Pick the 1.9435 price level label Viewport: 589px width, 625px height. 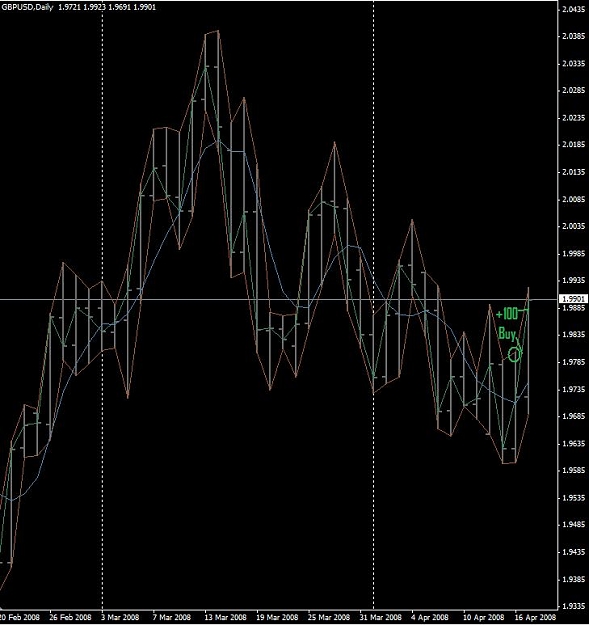click(574, 552)
